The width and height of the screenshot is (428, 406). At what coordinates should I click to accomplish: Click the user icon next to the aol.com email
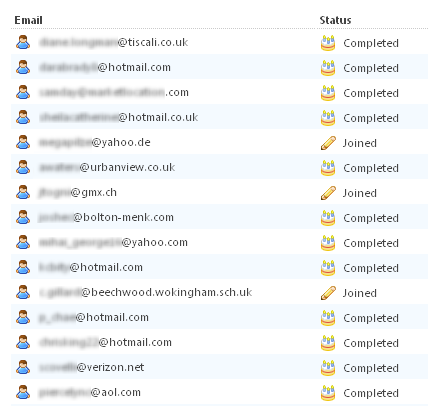(23, 392)
